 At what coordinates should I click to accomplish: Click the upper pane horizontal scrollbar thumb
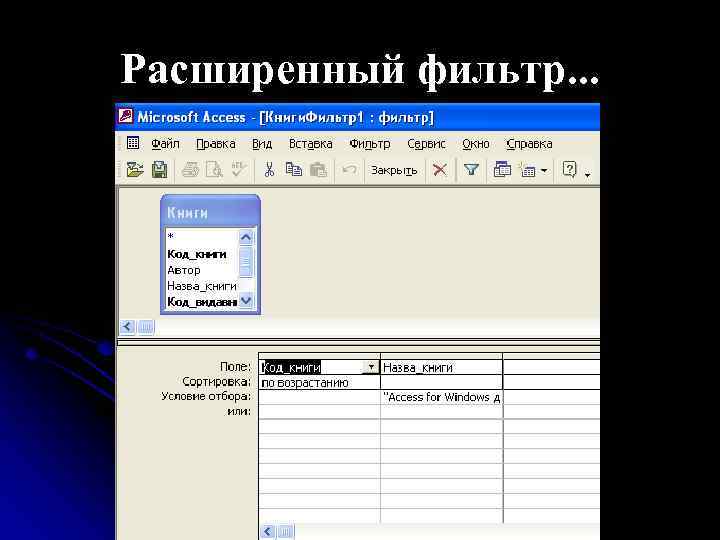click(x=146, y=327)
